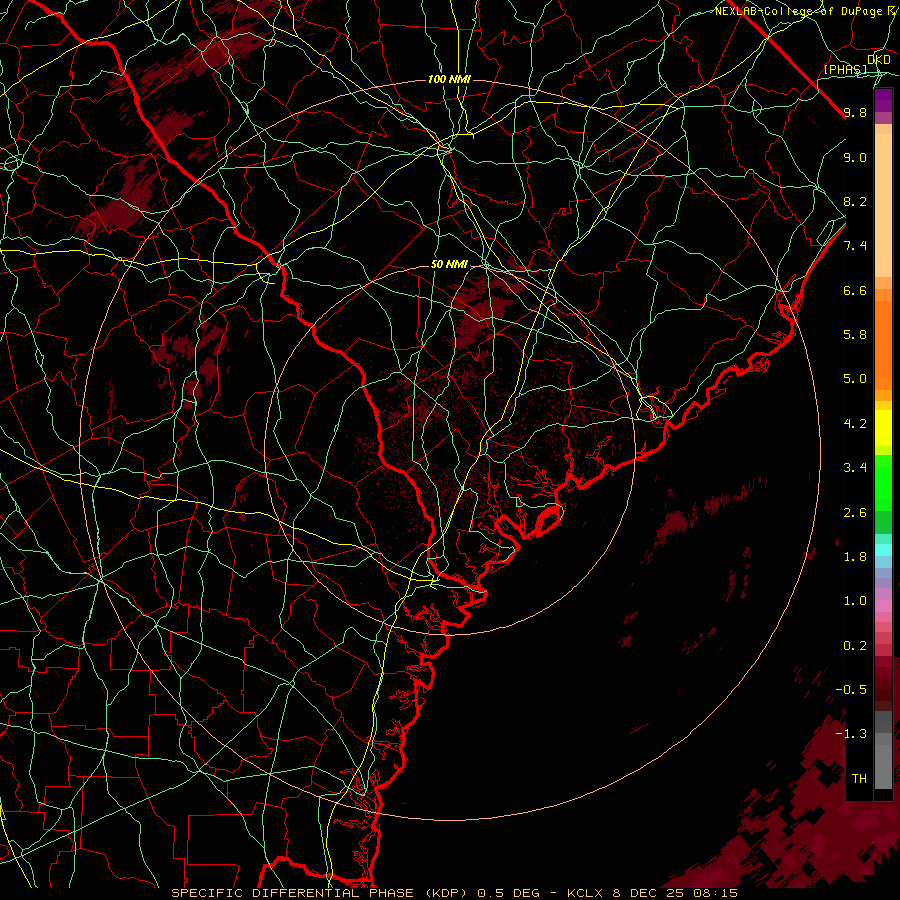Click the 8.2 legend value
The width and height of the screenshot is (900, 900).
(855, 201)
